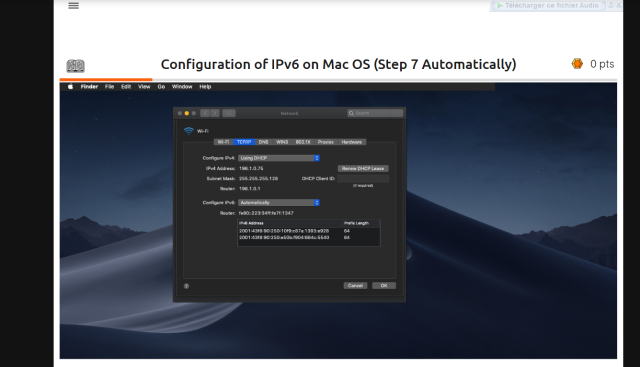Open the Go menu
640x367 pixels.
pyautogui.click(x=161, y=87)
